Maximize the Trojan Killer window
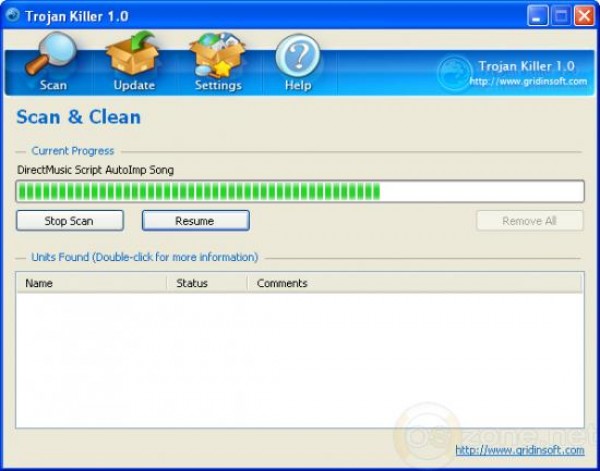The image size is (600, 471). coord(561,16)
